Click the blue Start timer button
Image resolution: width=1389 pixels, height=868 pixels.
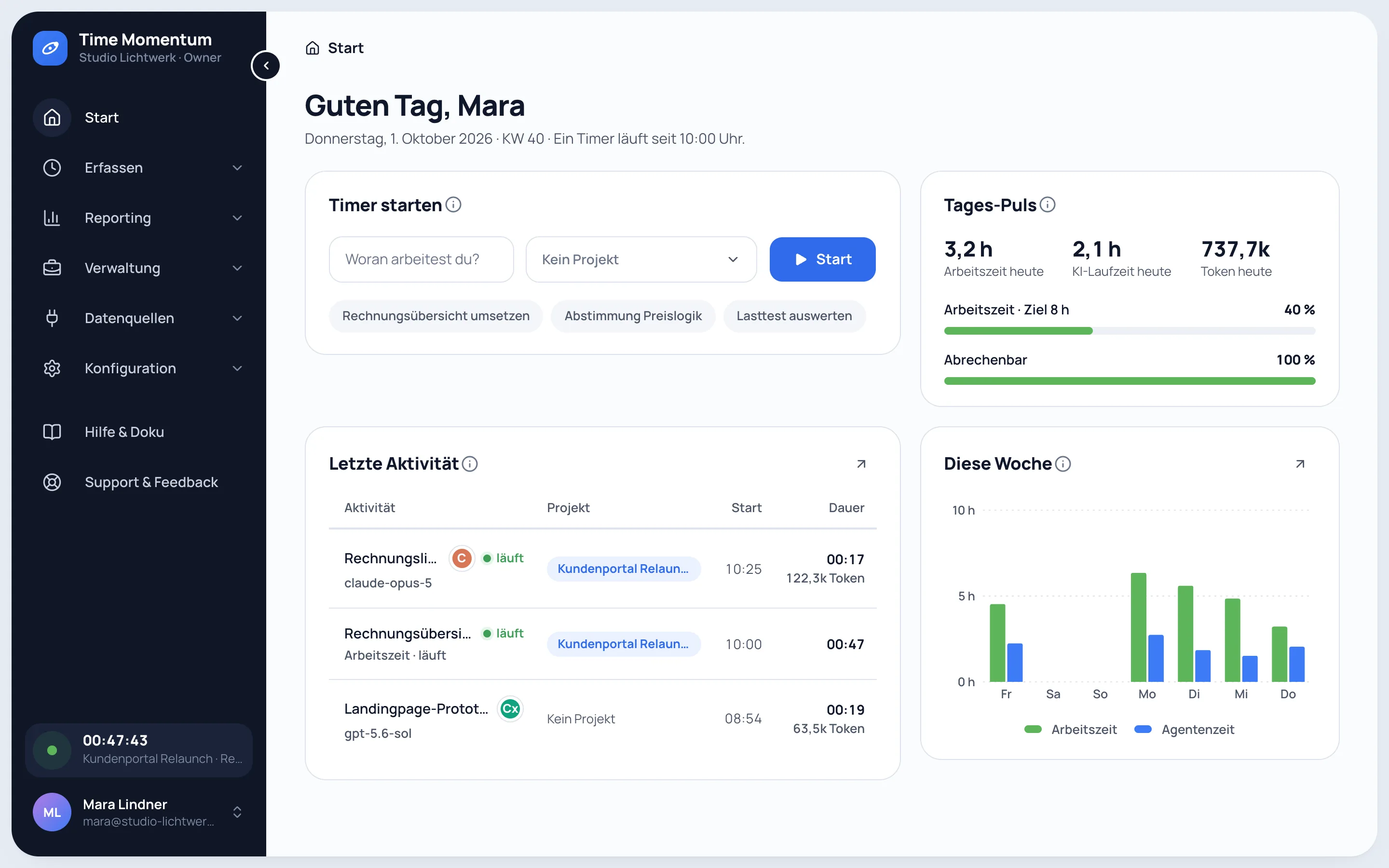[822, 259]
